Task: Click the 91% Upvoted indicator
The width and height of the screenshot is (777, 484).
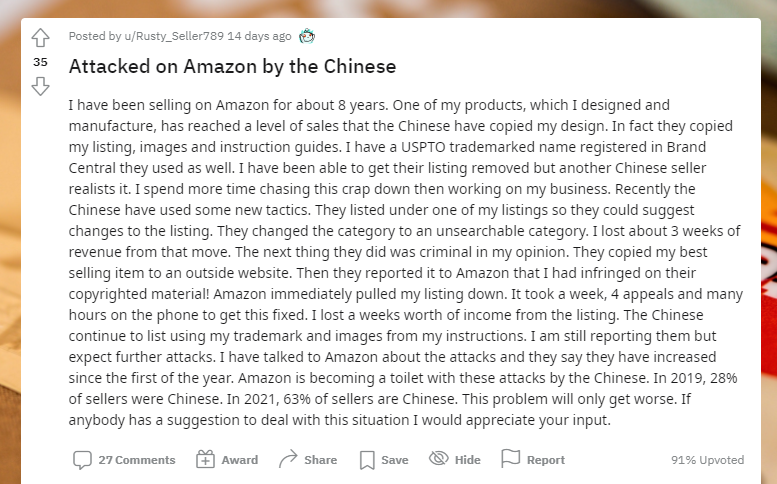Action: (x=707, y=460)
